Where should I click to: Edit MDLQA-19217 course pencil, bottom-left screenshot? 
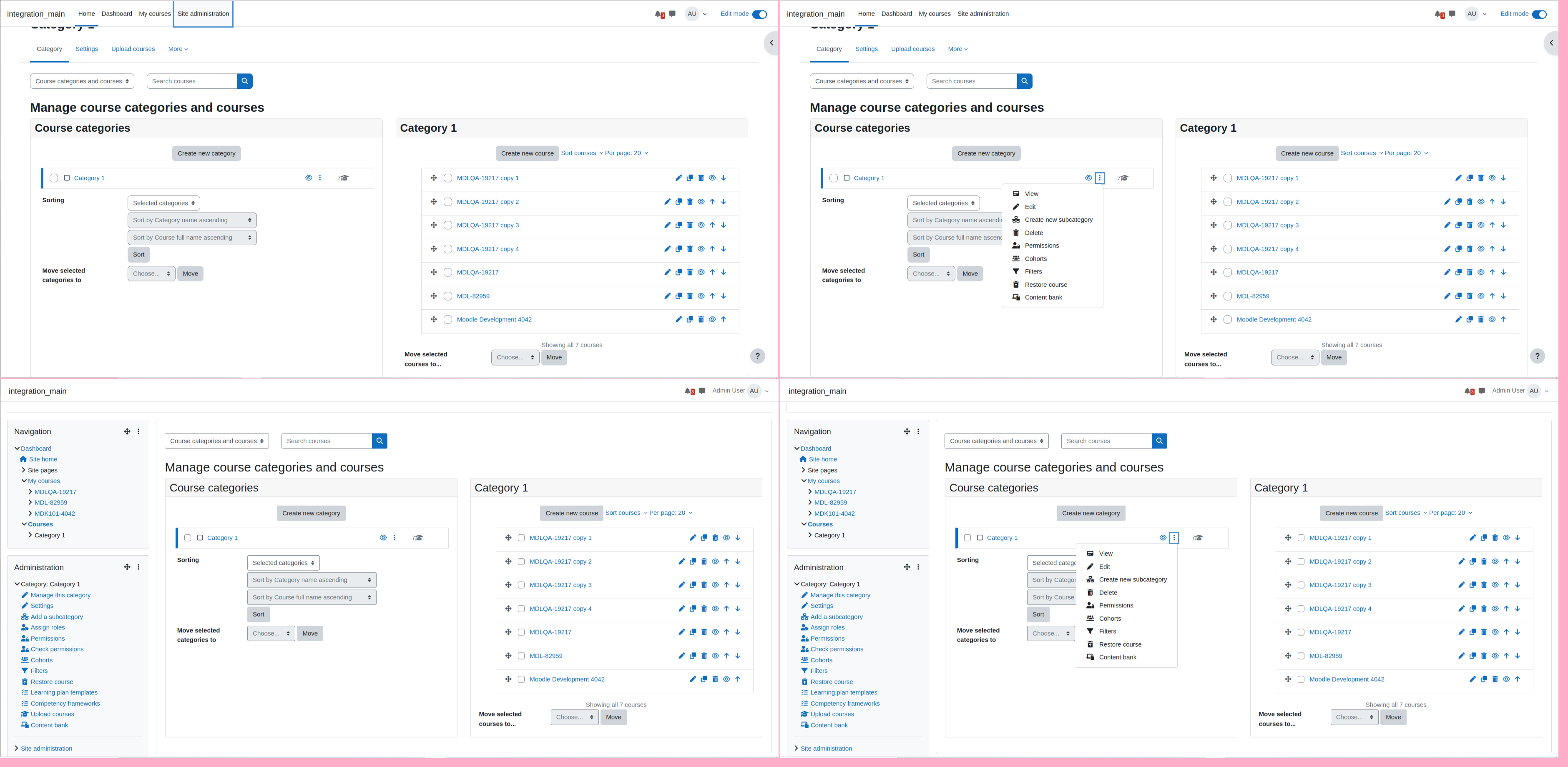coord(681,632)
